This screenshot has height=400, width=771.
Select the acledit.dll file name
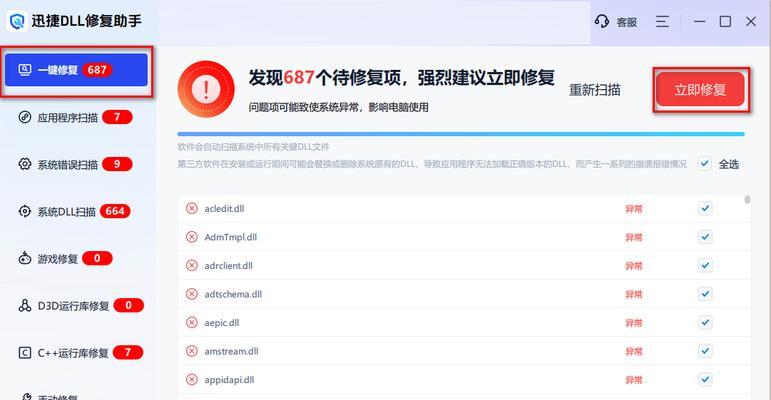click(x=224, y=209)
